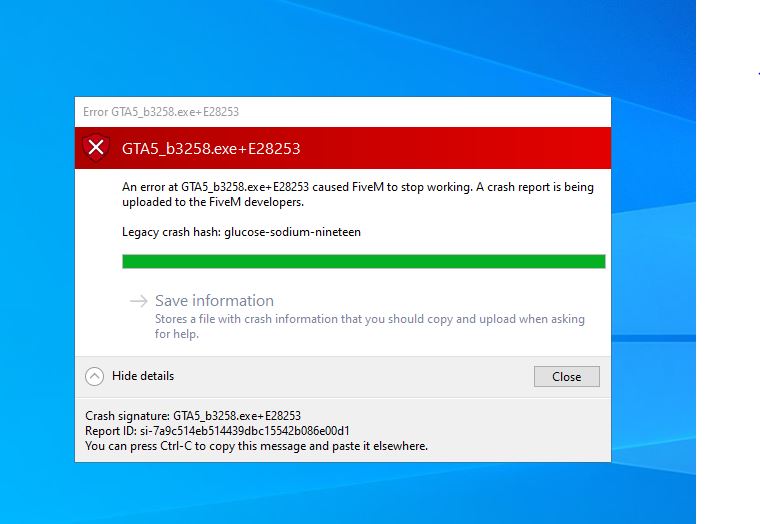Select the Legacy crash hash glucose-sodium-nineteen line
The width and height of the screenshot is (760, 524).
pos(241,232)
